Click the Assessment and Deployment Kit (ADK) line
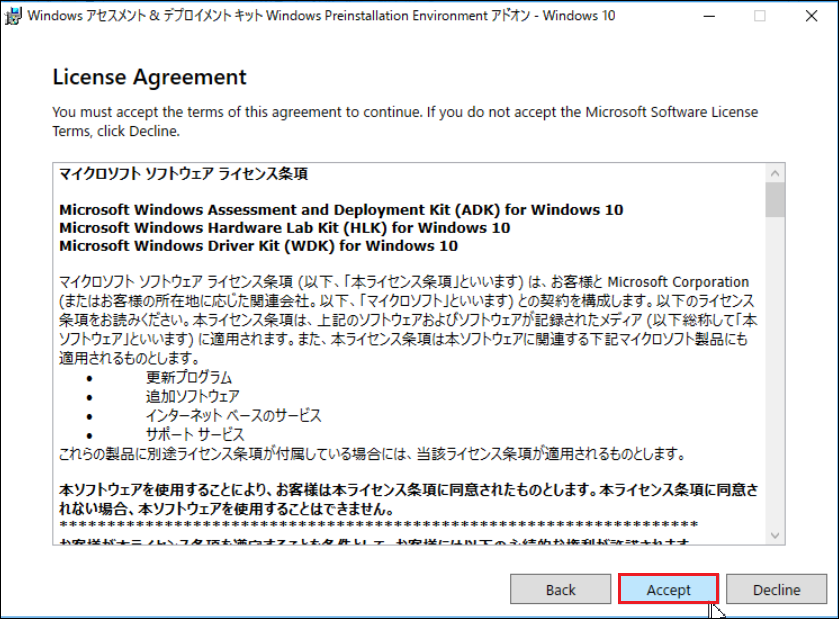Screen dimensions: 839x619 341,210
